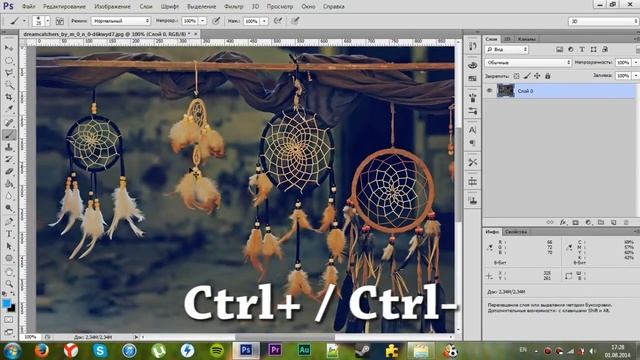Click the zoom percentage field in status bar

[x=30, y=337]
